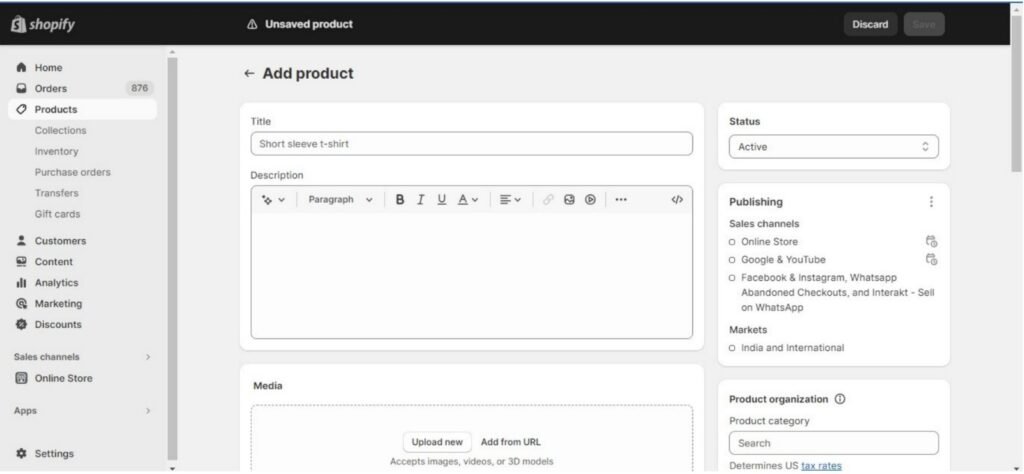Click the Shopify logo

pos(42,25)
